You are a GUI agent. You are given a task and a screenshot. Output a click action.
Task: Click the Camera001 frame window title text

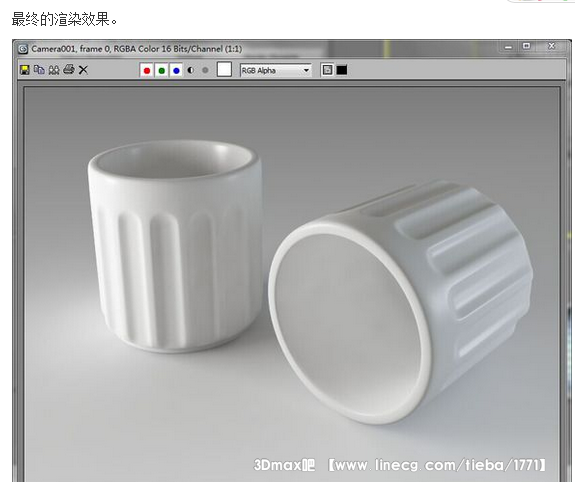[x=136, y=49]
